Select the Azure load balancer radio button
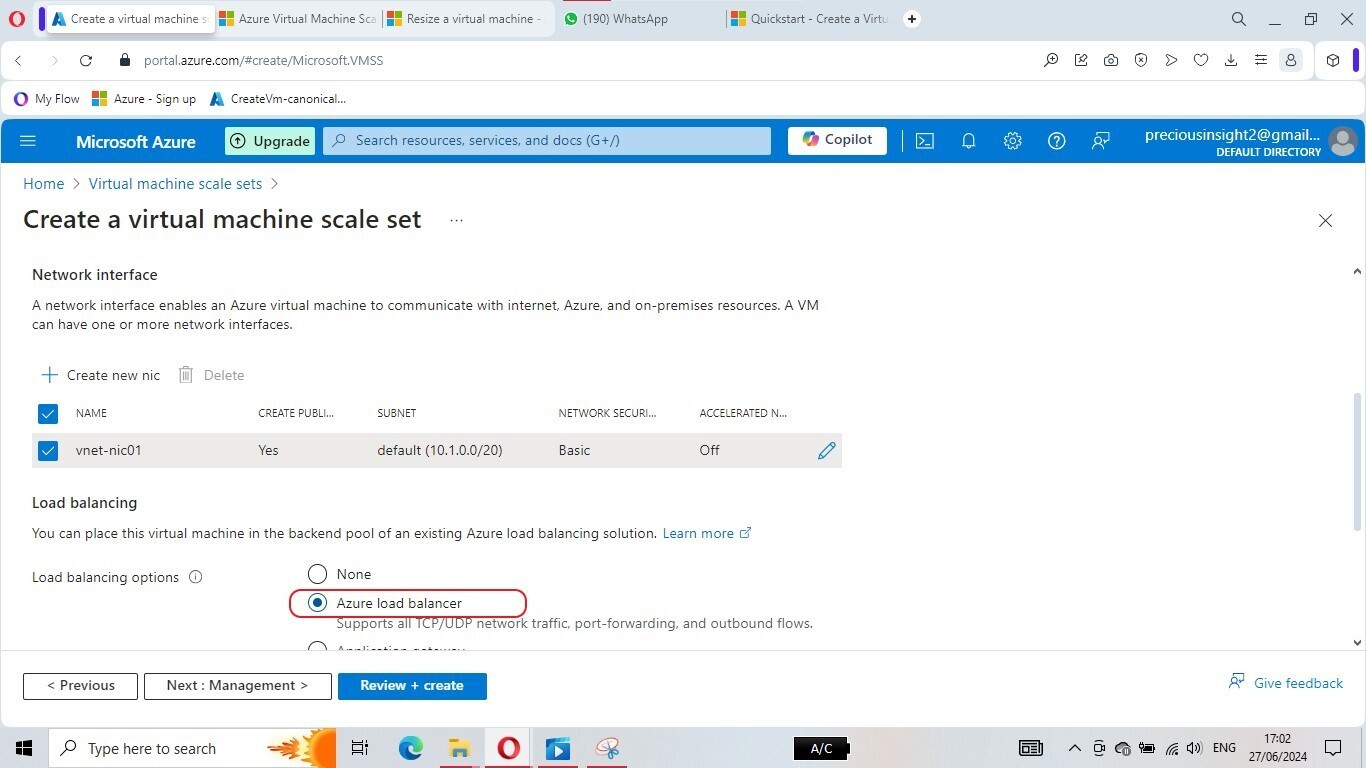Image resolution: width=1366 pixels, height=768 pixels. click(317, 603)
